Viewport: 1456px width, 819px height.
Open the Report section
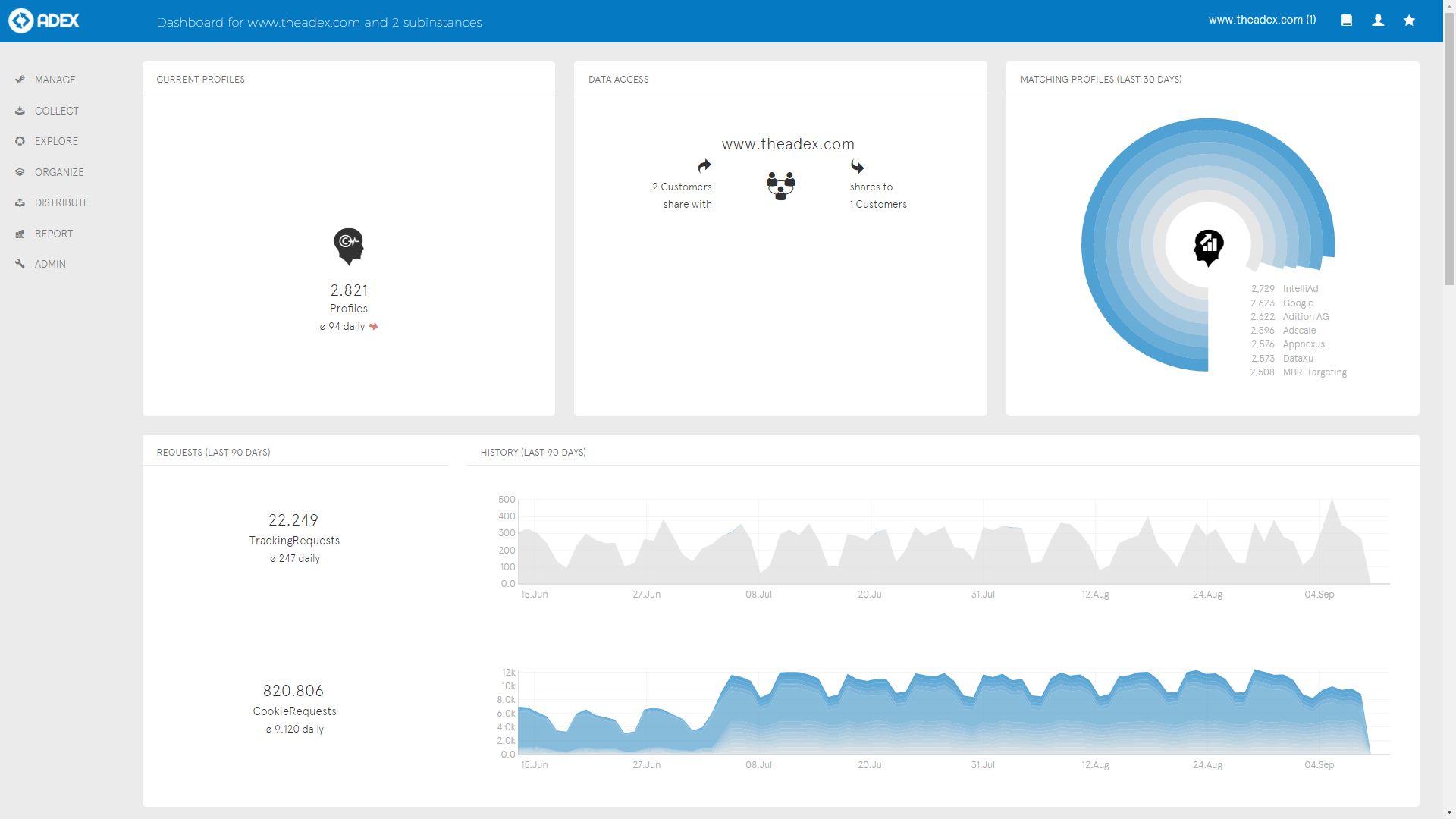pos(53,234)
